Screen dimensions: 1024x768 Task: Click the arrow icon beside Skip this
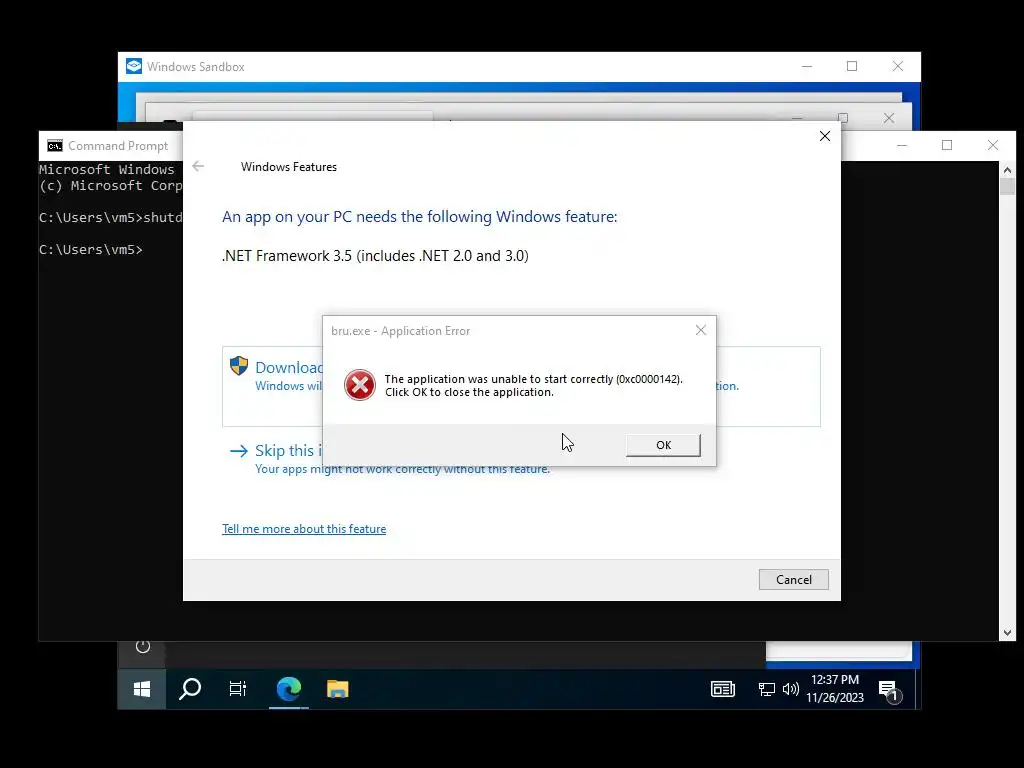(x=239, y=451)
